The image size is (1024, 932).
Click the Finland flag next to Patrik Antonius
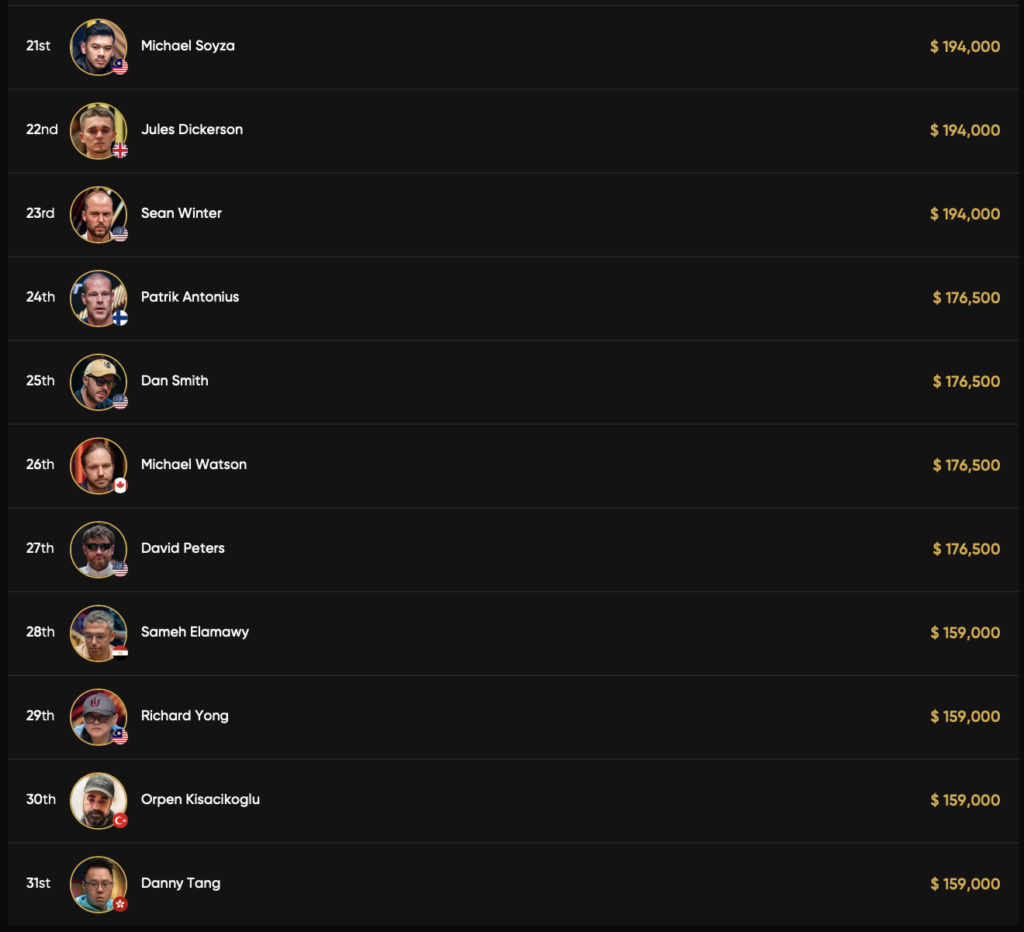(120, 318)
